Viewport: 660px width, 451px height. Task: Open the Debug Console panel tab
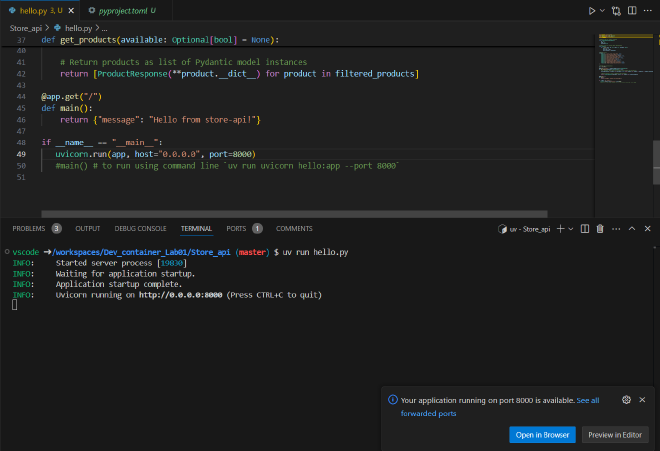click(x=140, y=228)
